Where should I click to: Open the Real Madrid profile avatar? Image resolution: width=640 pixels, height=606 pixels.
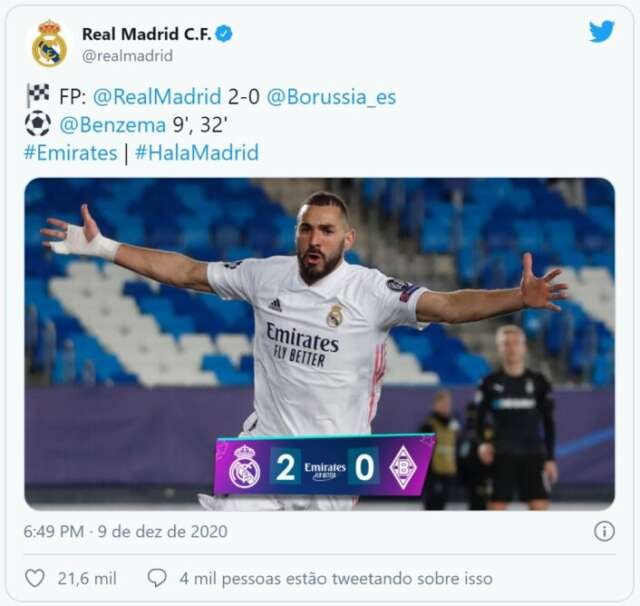point(49,44)
